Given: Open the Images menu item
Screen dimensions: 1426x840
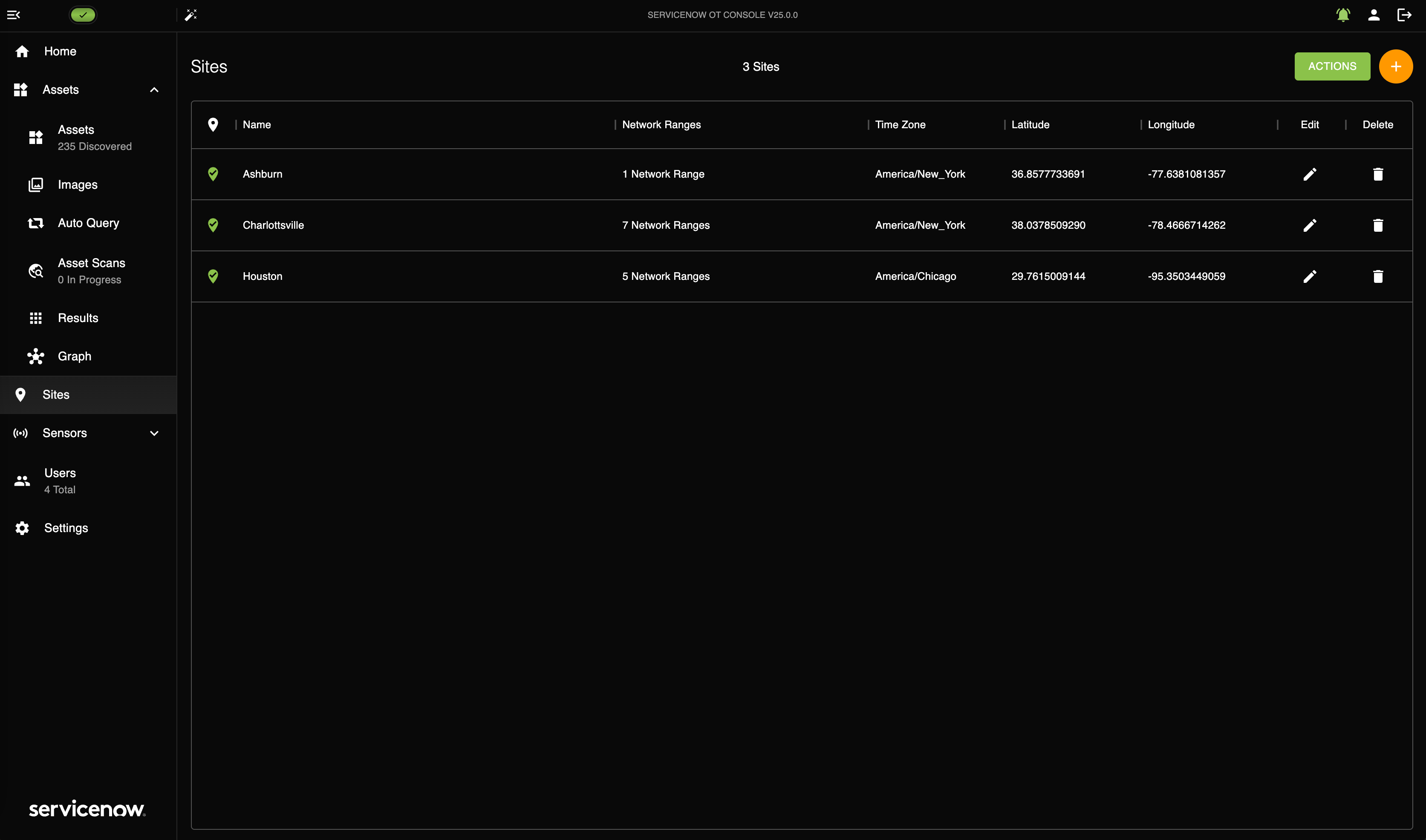Looking at the screenshot, I should click(x=88, y=184).
